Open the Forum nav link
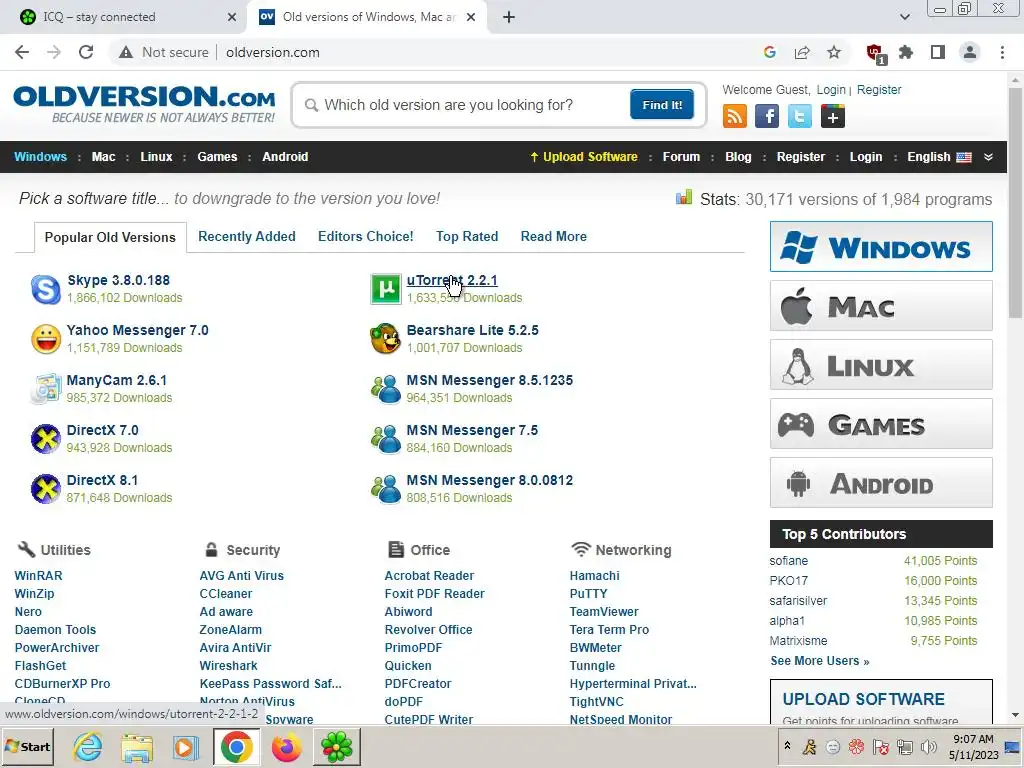The image size is (1024, 768). point(681,157)
